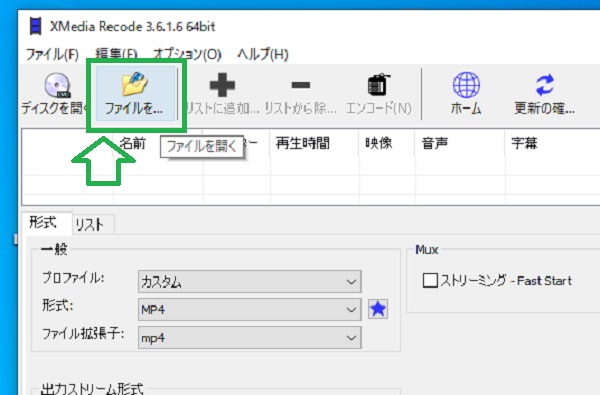Viewport: 600px width, 395px height.
Task: Click the ファイルを開く folder icon
Action: 134,83
